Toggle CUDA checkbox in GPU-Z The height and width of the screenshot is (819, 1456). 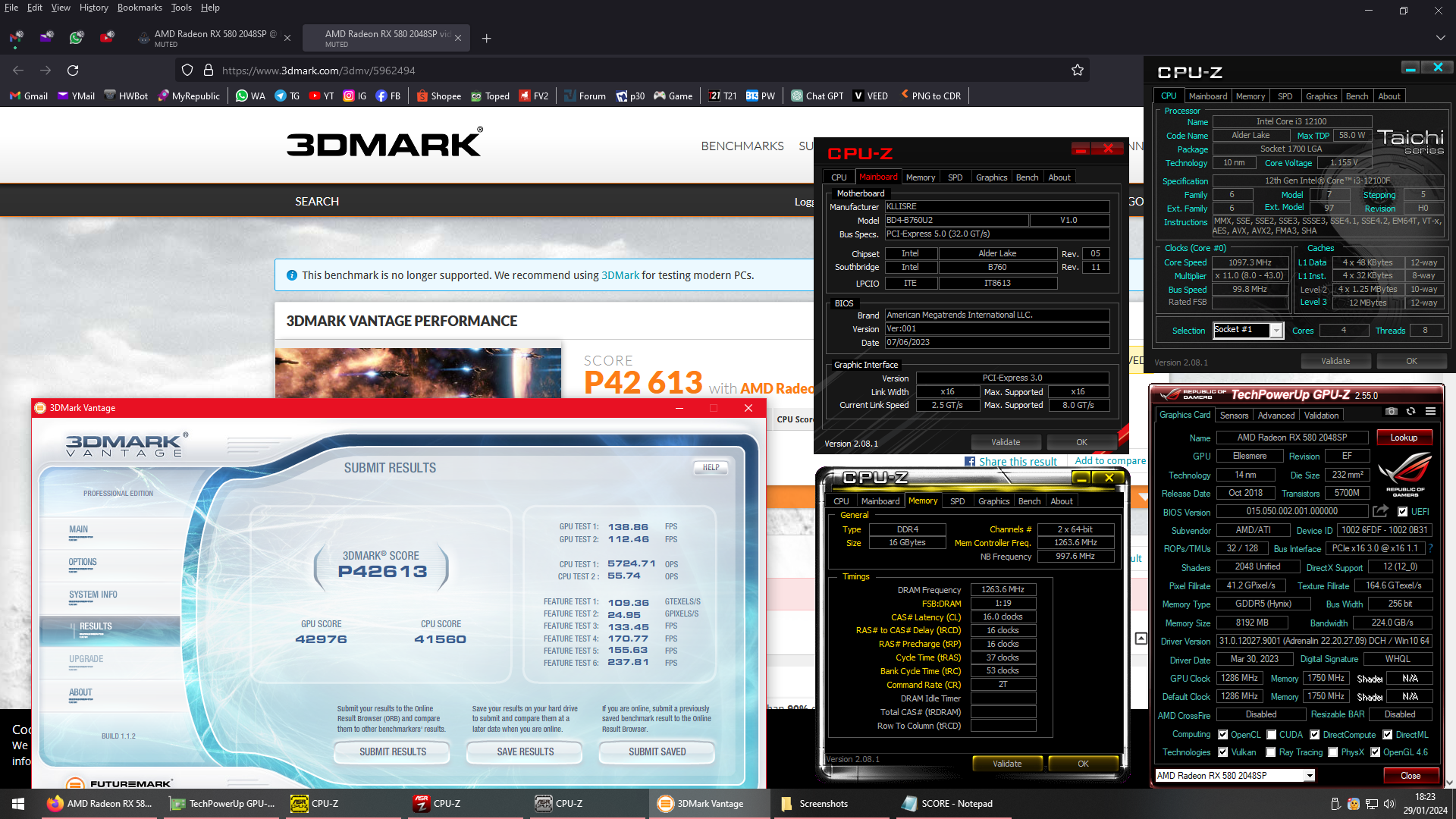pos(1271,735)
